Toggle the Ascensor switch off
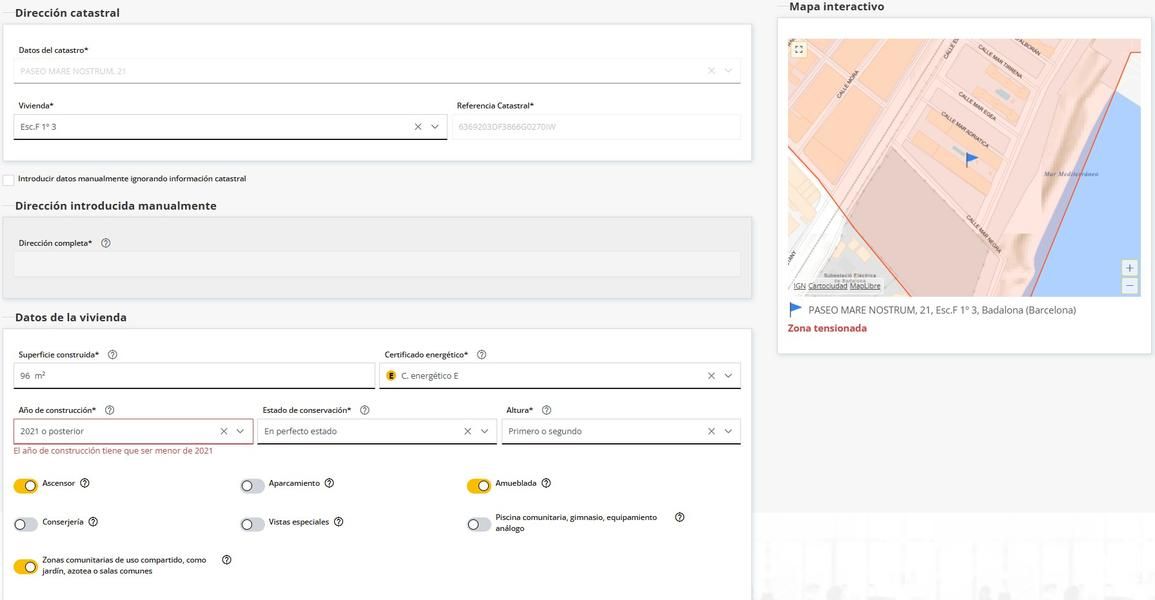 26,486
